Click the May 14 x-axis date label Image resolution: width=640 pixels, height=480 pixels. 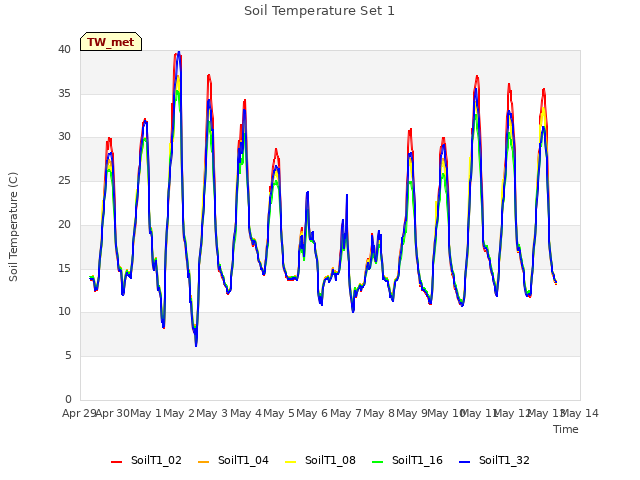(580, 413)
